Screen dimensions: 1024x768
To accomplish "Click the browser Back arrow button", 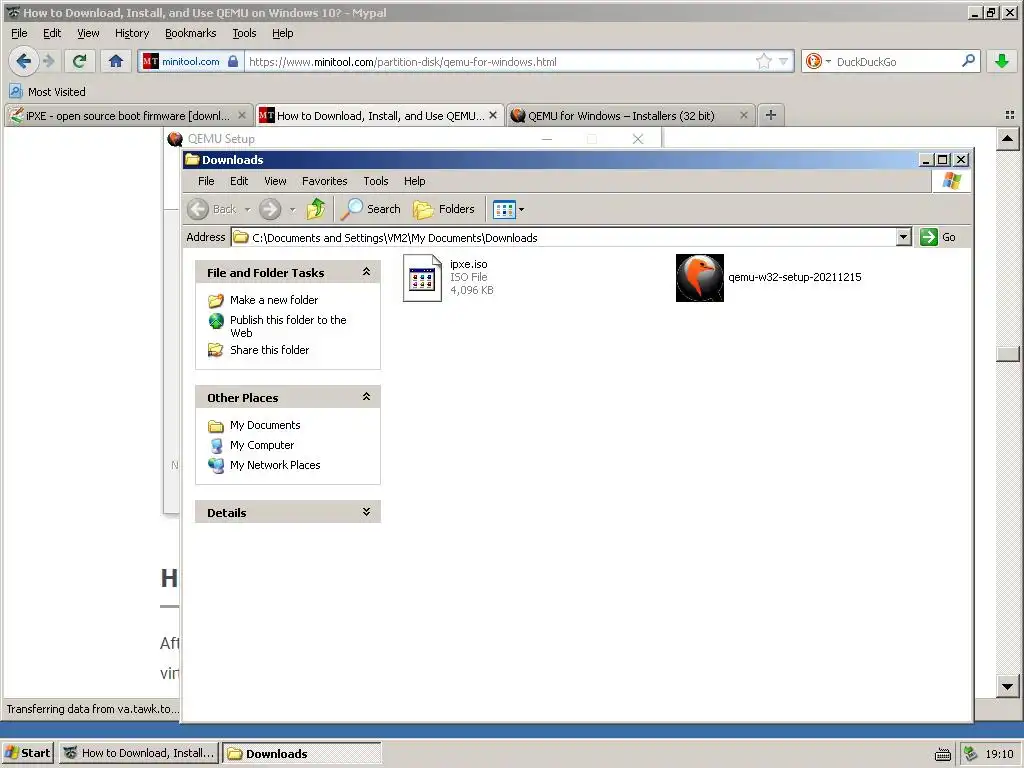I will 24,61.
